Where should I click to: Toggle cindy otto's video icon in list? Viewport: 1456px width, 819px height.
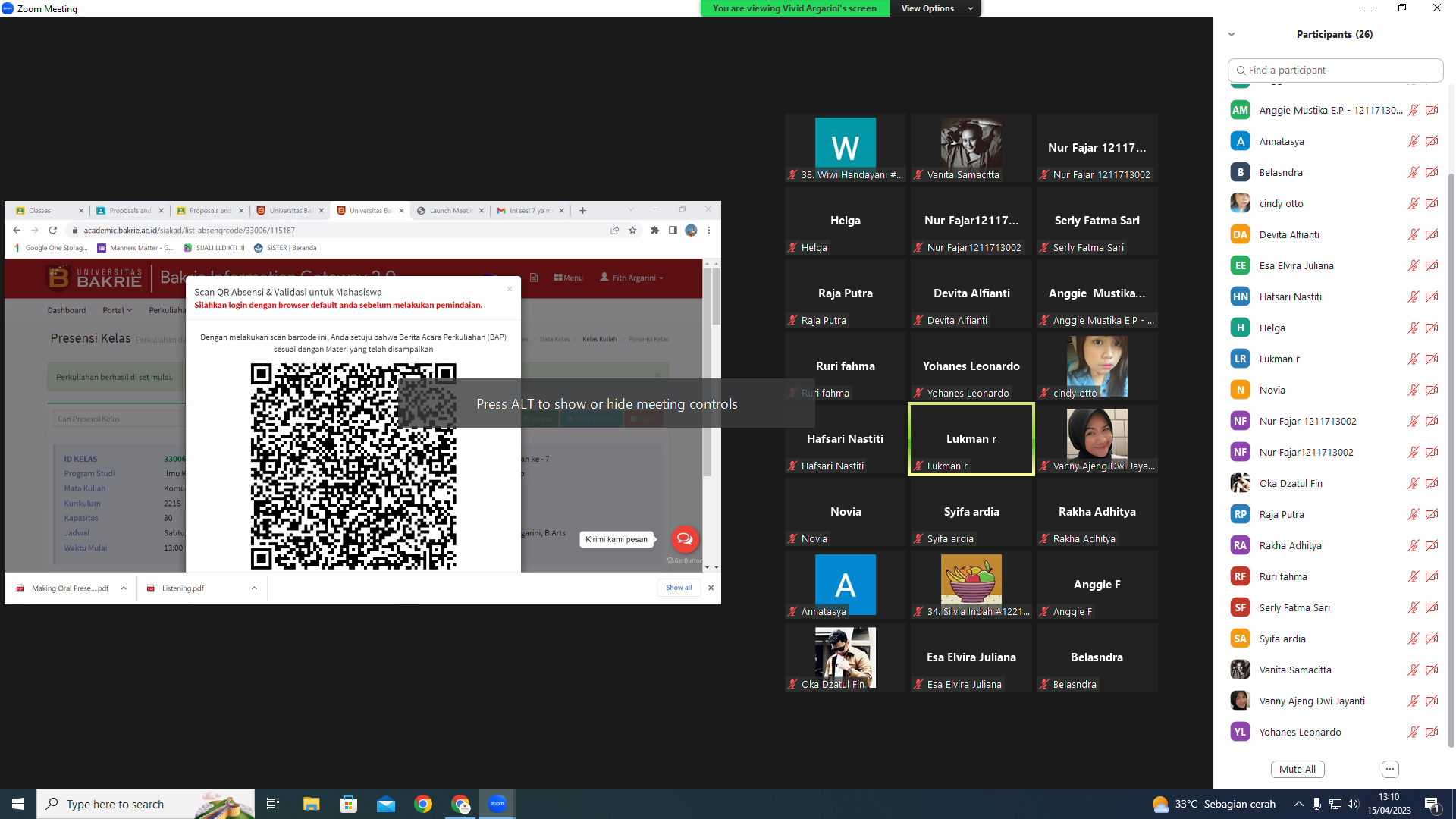(1432, 203)
